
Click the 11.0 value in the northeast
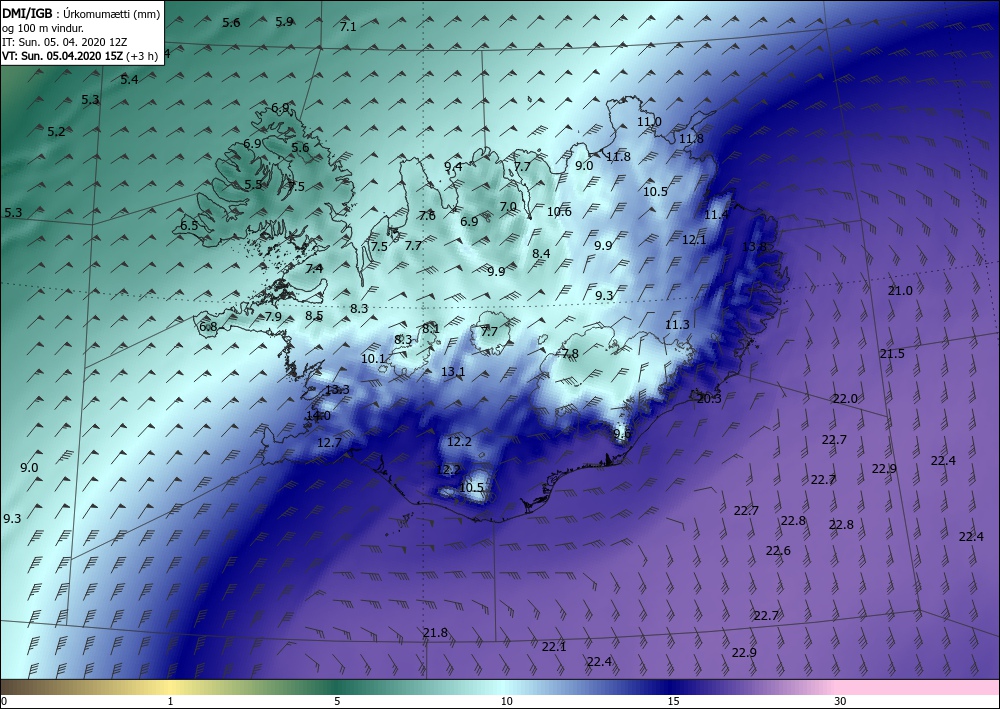tap(649, 122)
